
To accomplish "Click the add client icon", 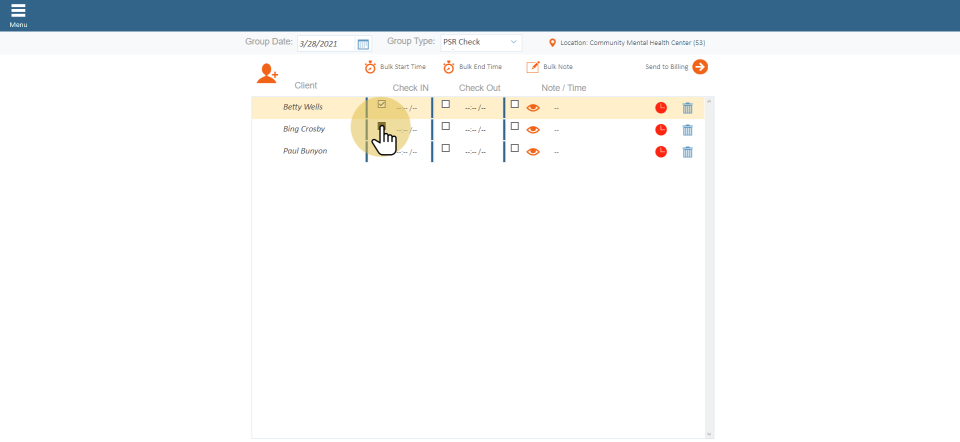I will pos(267,73).
